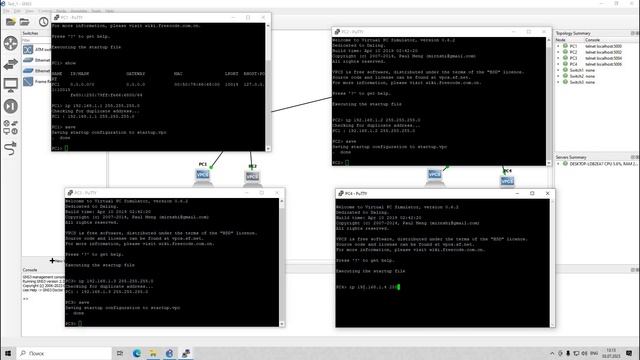Image resolution: width=640 pixels, height=360 pixels.
Task: Maximize the PC4 PuTTY window
Action: 532,193
